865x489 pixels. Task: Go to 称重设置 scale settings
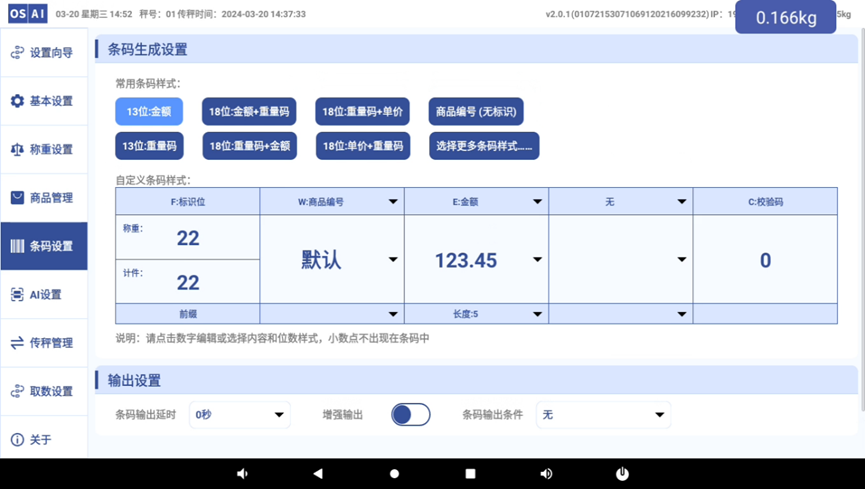(43, 149)
